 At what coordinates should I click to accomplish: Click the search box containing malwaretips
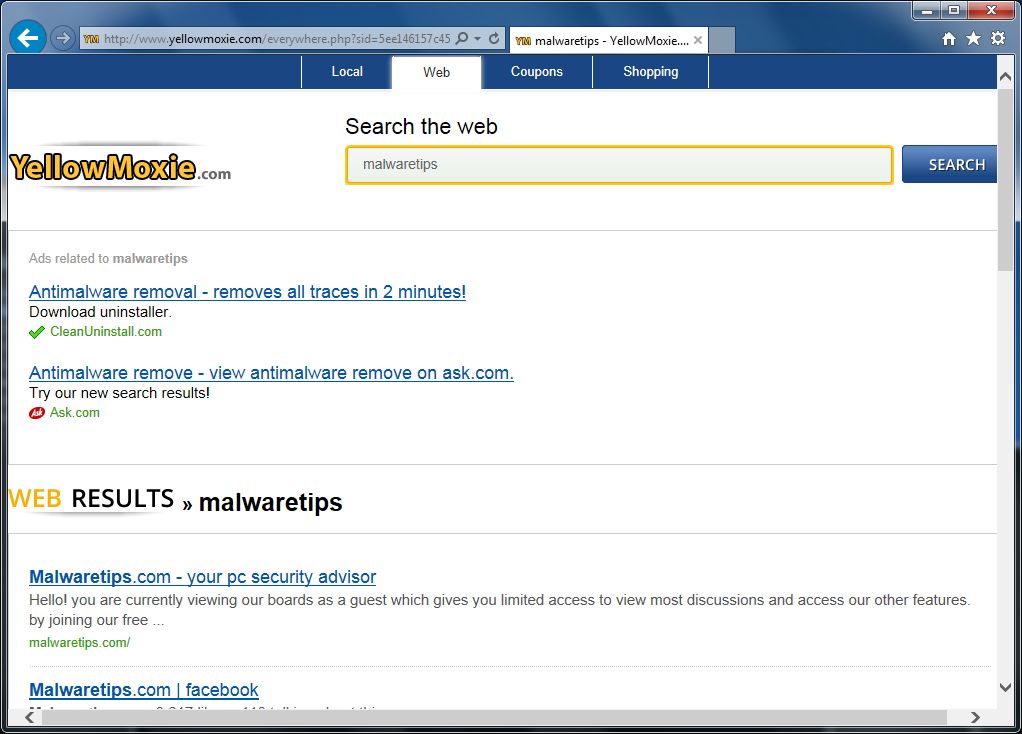pyautogui.click(x=619, y=165)
